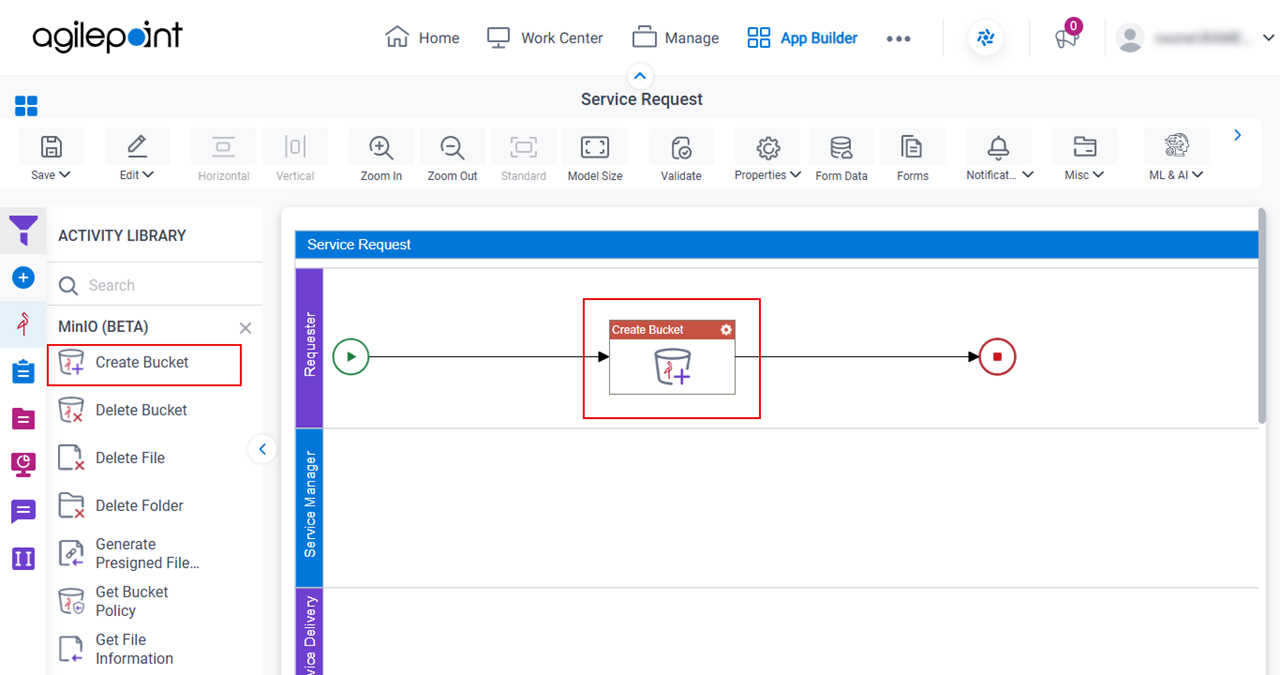The height and width of the screenshot is (675, 1280).
Task: Zoom Out of the process model
Action: click(x=453, y=147)
